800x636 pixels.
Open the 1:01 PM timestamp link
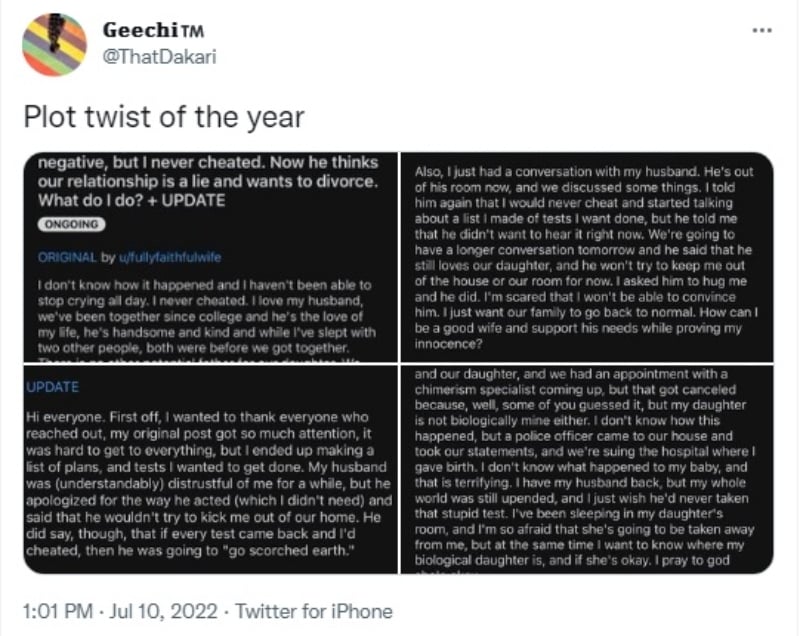(58, 611)
